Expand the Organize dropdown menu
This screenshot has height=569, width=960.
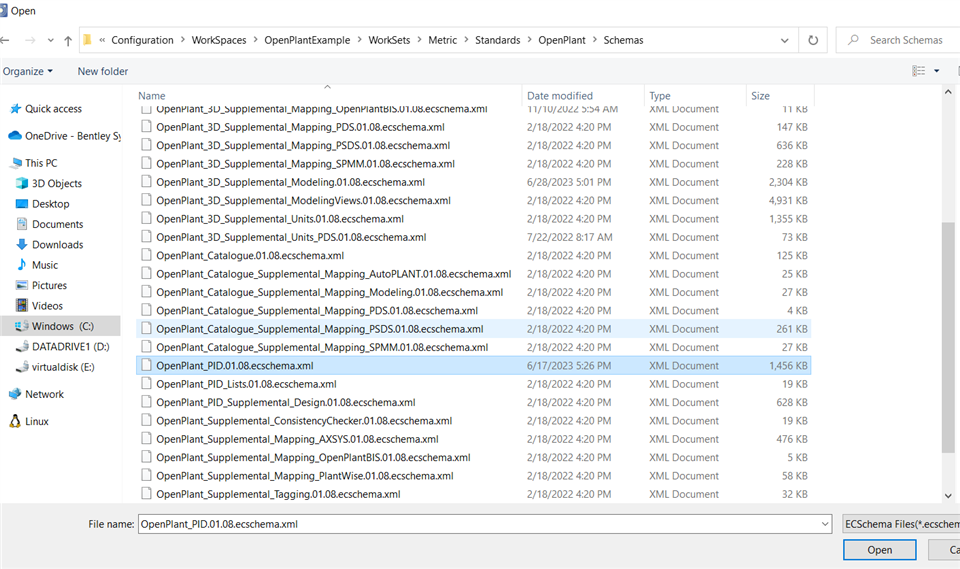pyautogui.click(x=28, y=71)
